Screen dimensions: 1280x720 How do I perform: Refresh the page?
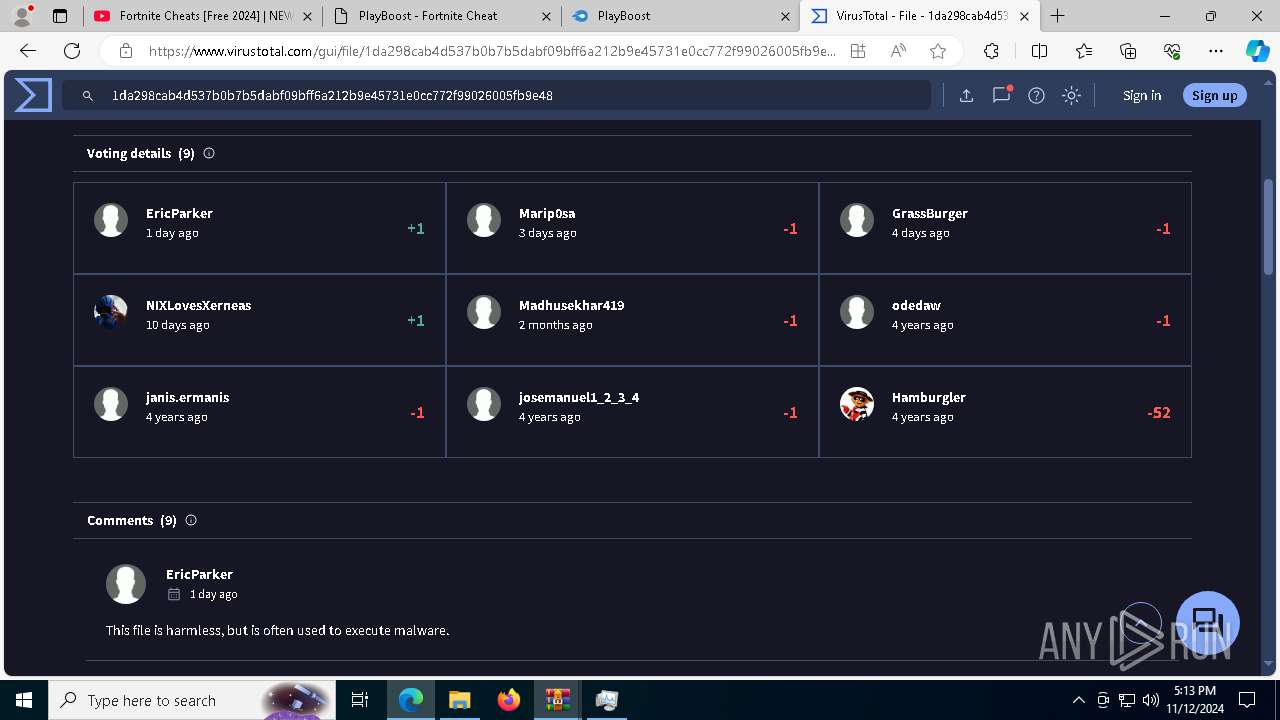pyautogui.click(x=72, y=51)
